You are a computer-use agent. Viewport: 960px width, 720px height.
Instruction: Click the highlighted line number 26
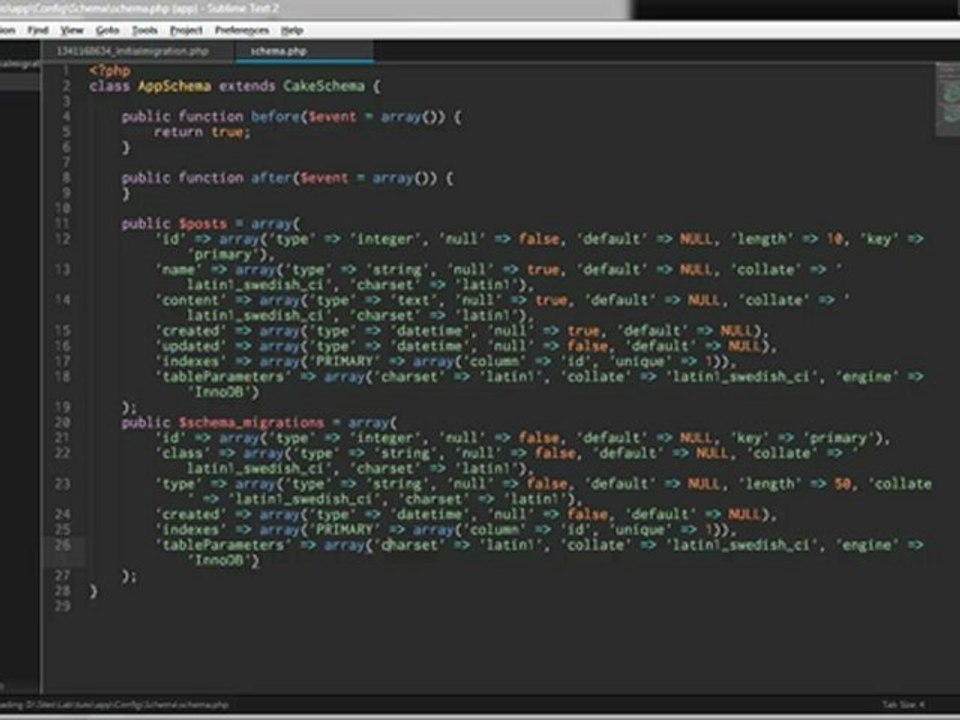pyautogui.click(x=62, y=545)
